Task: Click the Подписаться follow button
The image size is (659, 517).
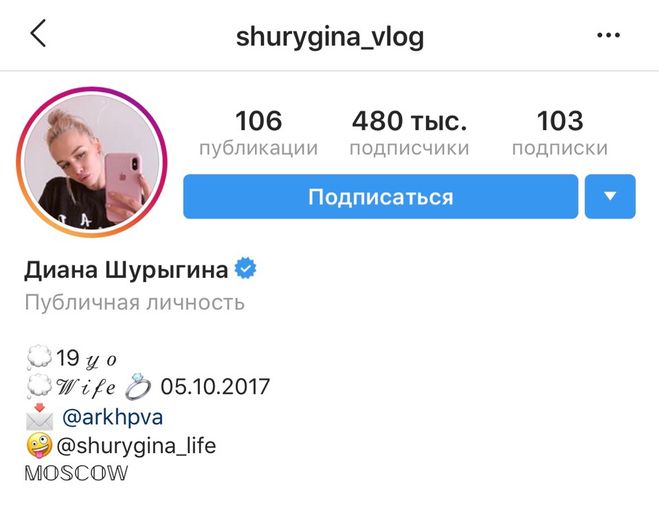Action: click(380, 196)
